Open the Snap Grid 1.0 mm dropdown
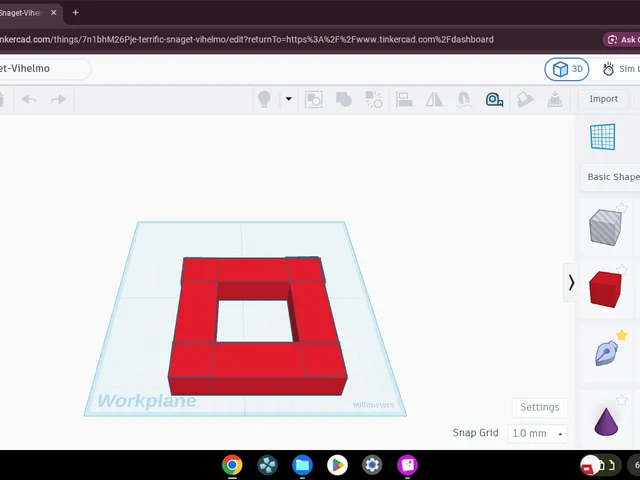The height and width of the screenshot is (480, 640). tap(537, 433)
